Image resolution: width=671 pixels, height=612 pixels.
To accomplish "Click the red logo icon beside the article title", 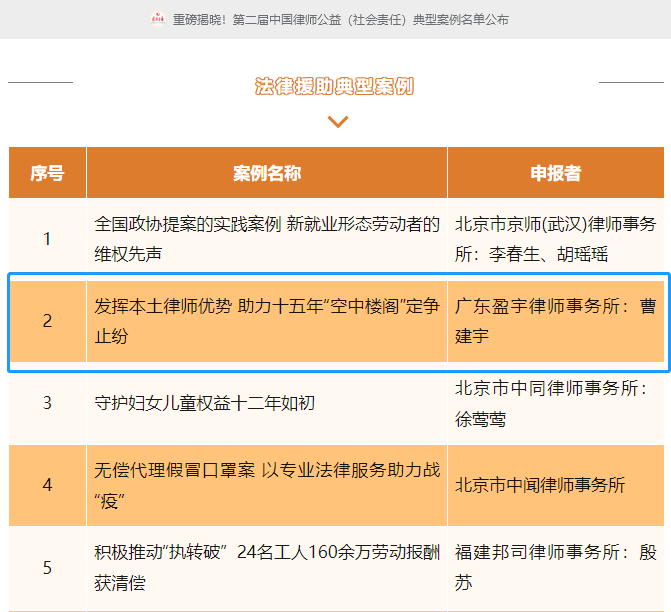I will [x=158, y=19].
